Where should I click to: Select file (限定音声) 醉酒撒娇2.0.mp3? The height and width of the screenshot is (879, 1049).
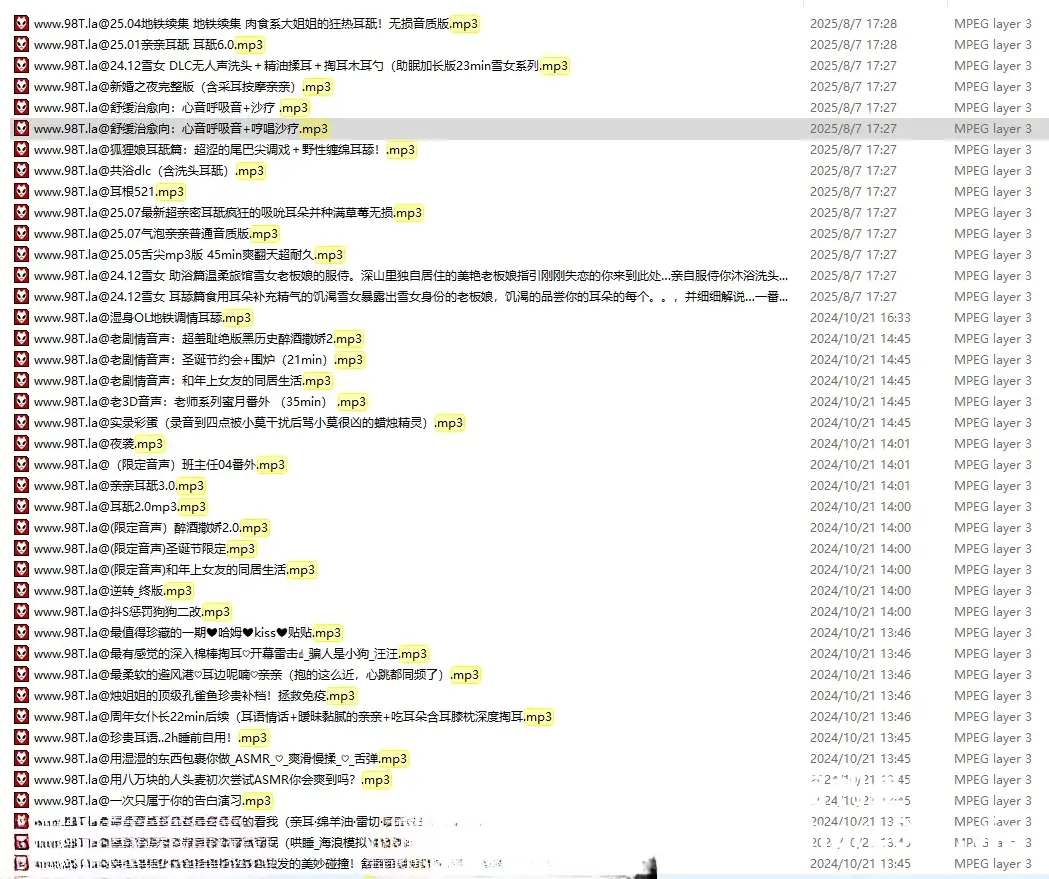[x=150, y=528]
